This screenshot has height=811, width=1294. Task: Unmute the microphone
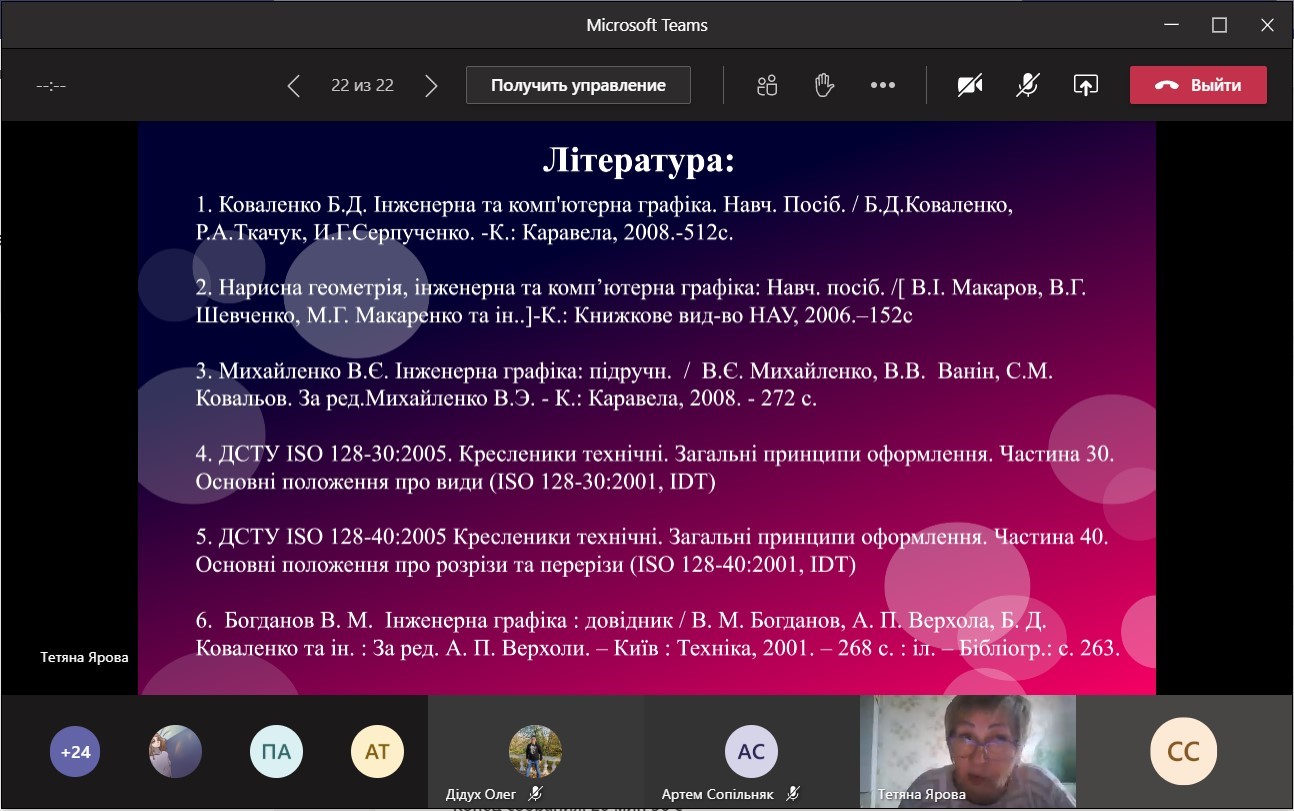[1027, 86]
